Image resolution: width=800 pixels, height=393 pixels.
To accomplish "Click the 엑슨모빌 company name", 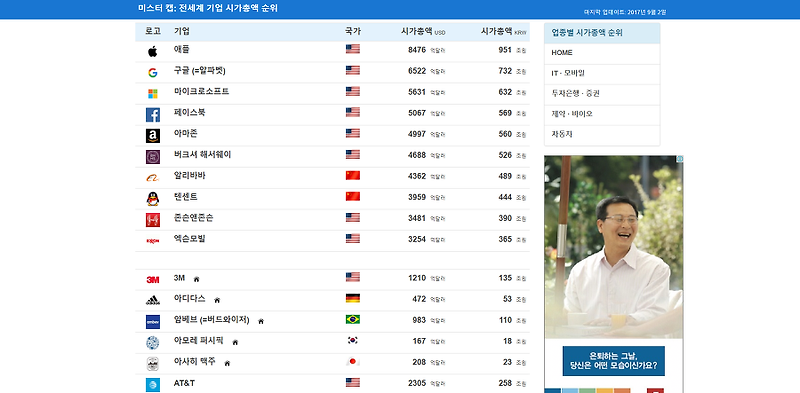I will coord(189,238).
